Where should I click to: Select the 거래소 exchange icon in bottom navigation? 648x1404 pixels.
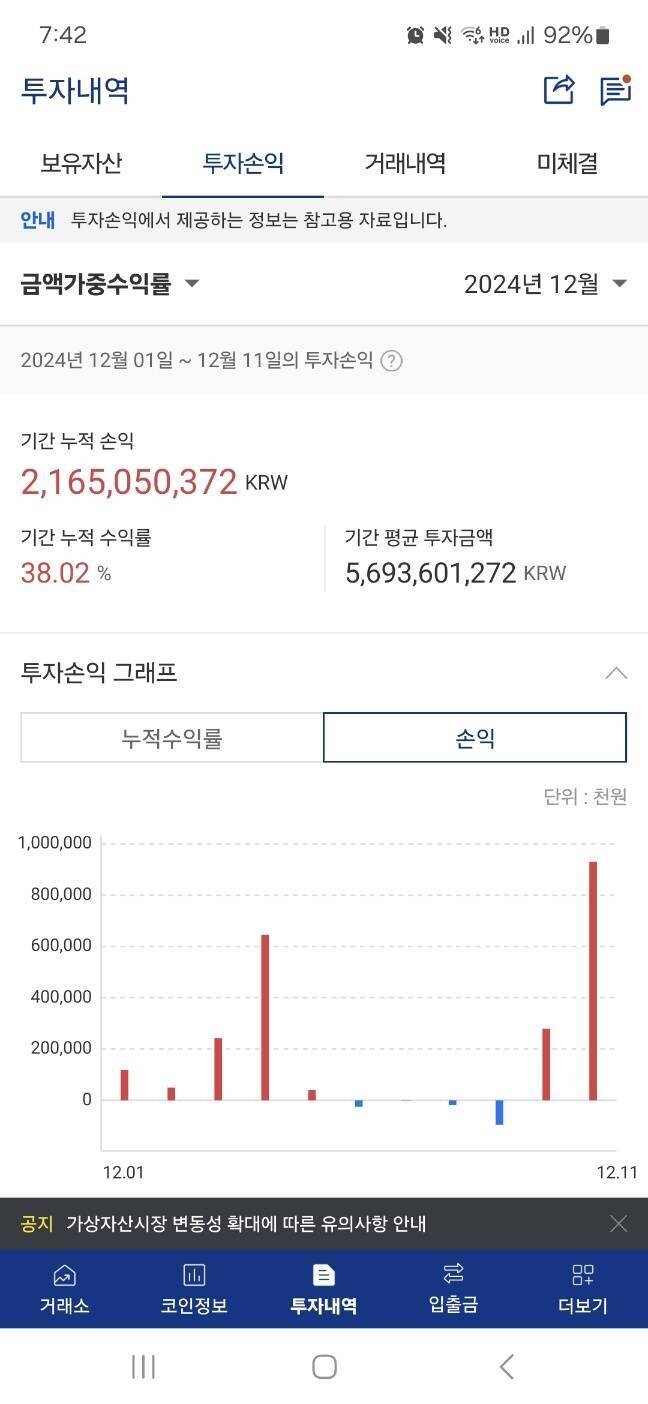64,1288
